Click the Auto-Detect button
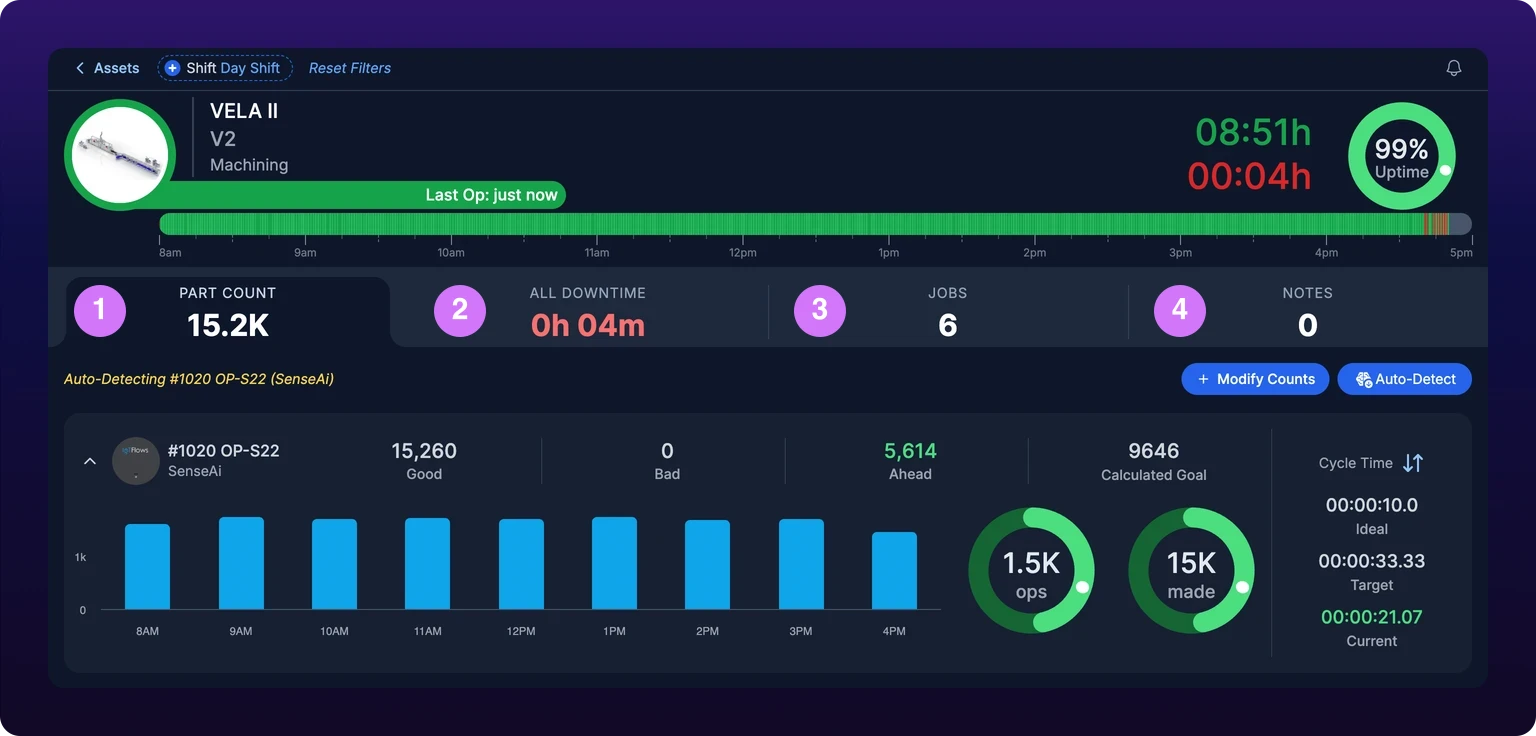Screen dimensions: 1536x736 click(x=1404, y=379)
